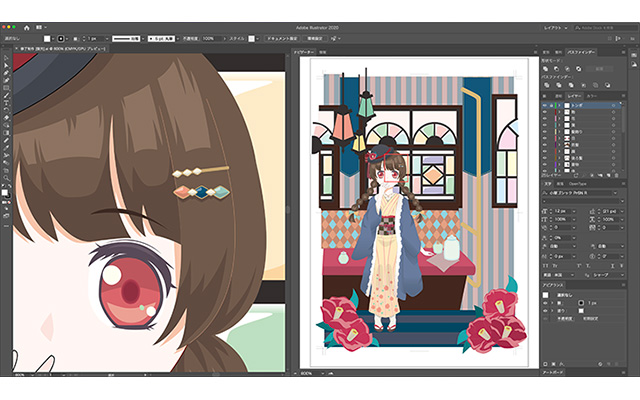Open the シャープ anti-aliasing dropdown

pos(607,275)
